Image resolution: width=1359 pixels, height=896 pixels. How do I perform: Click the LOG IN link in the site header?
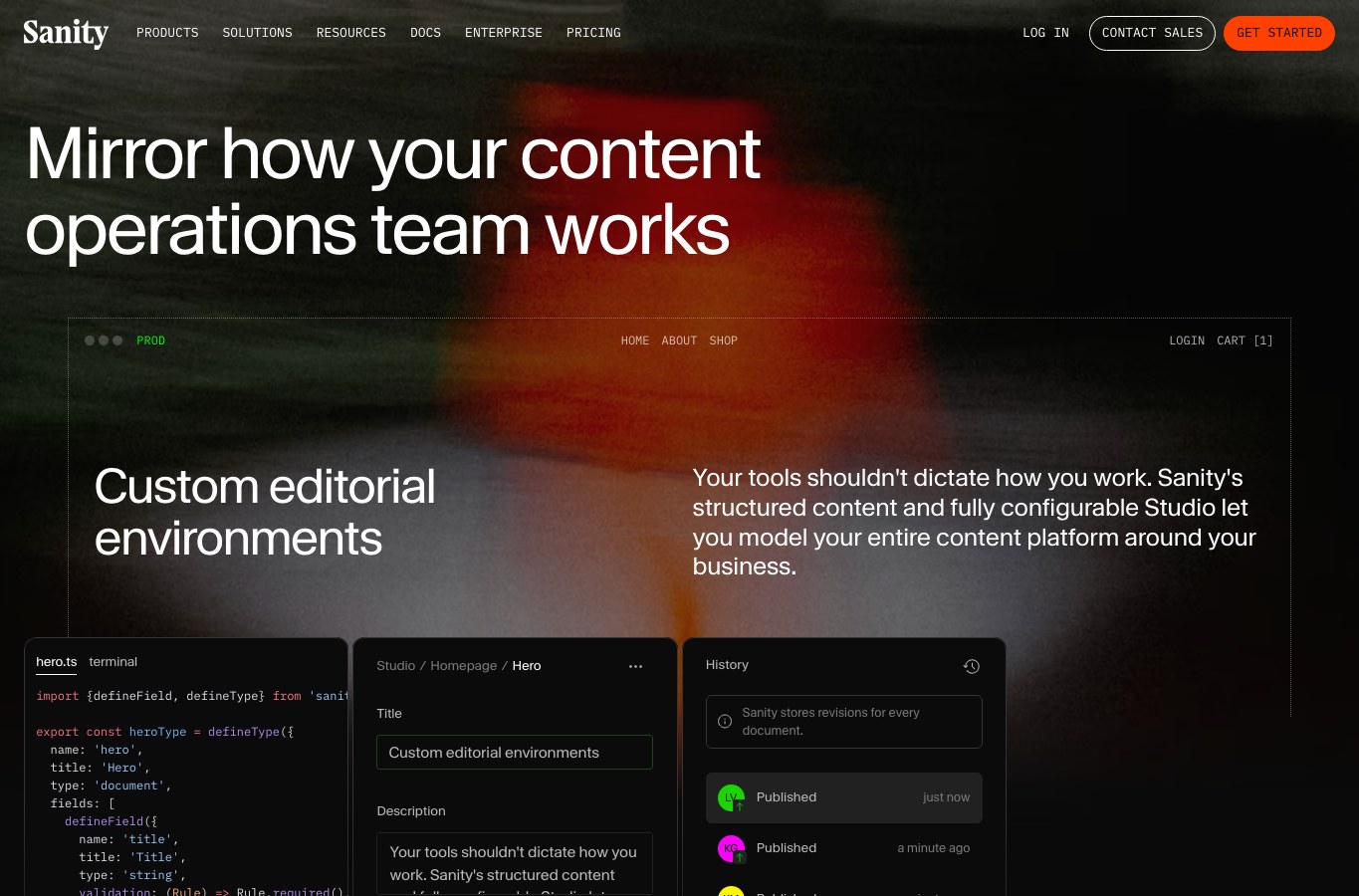click(1045, 33)
